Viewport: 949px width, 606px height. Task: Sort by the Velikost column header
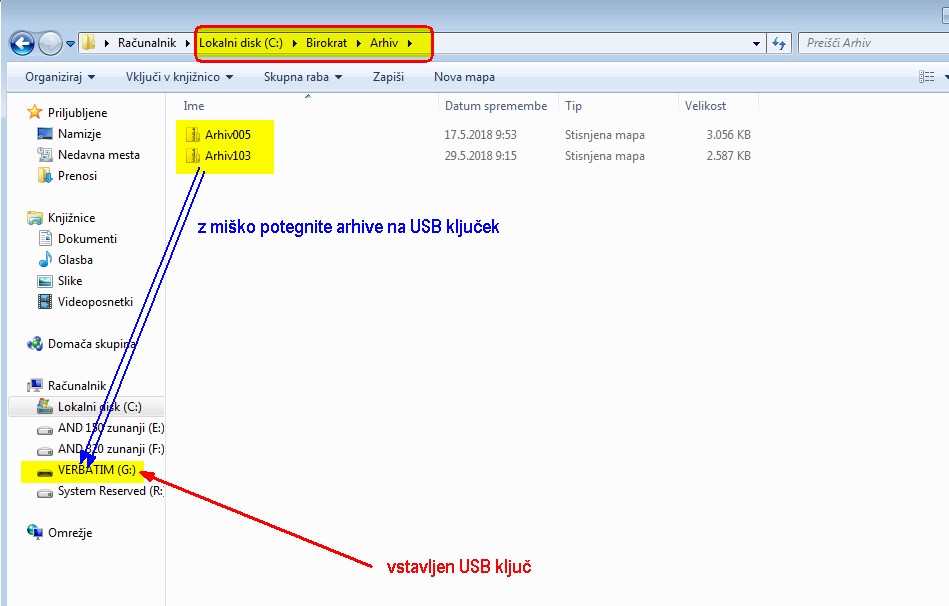click(x=705, y=106)
